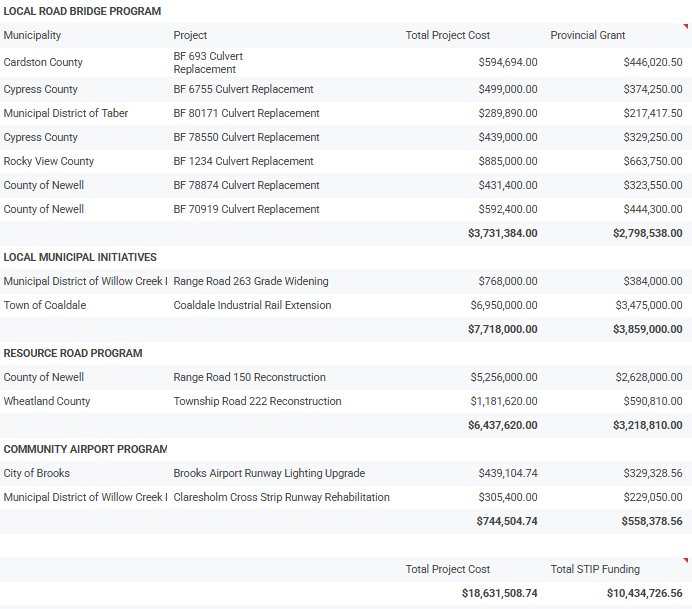Select BF 6755 Culvert Replacement project

(x=243, y=89)
